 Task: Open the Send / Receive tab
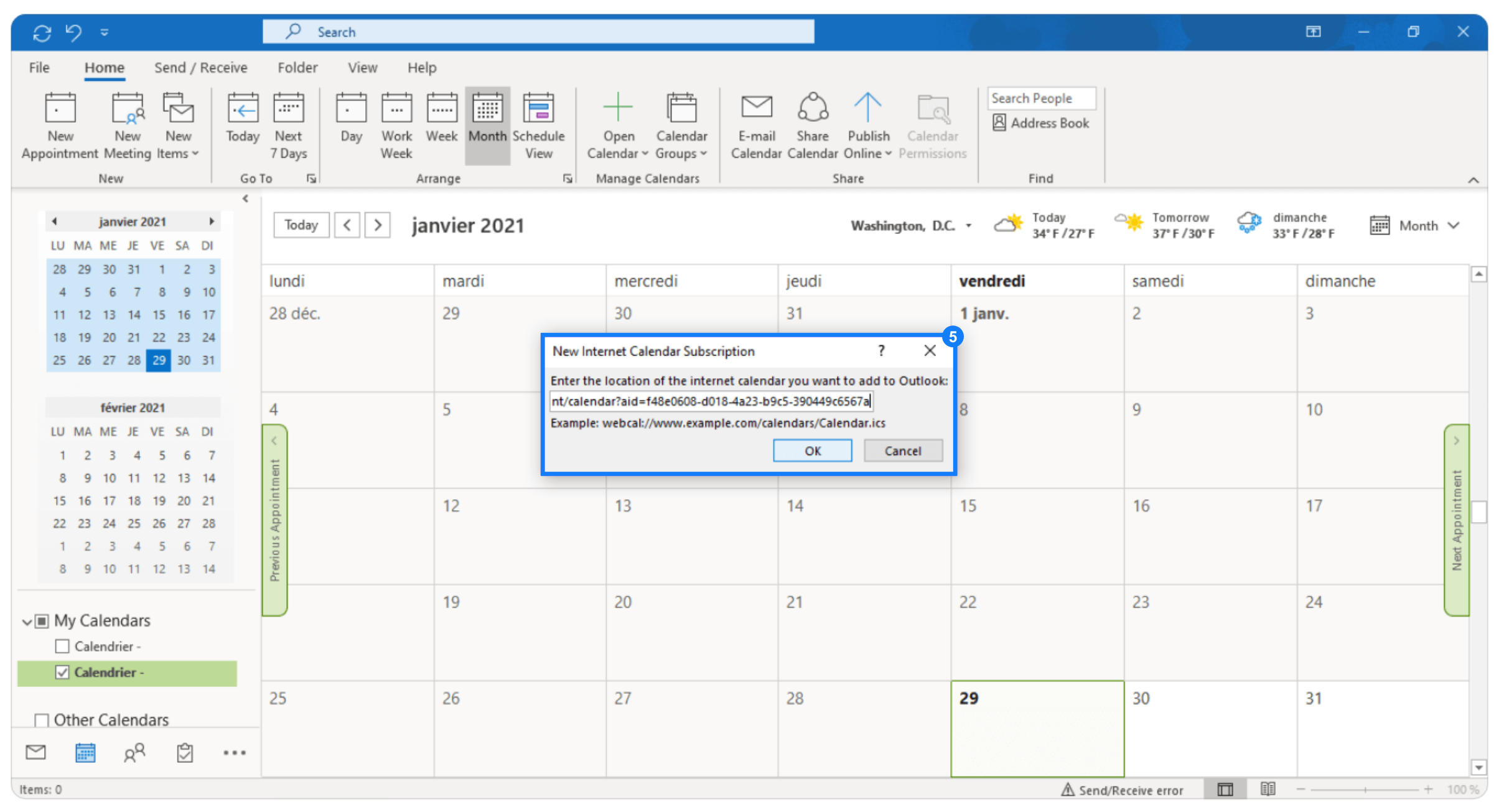(200, 67)
